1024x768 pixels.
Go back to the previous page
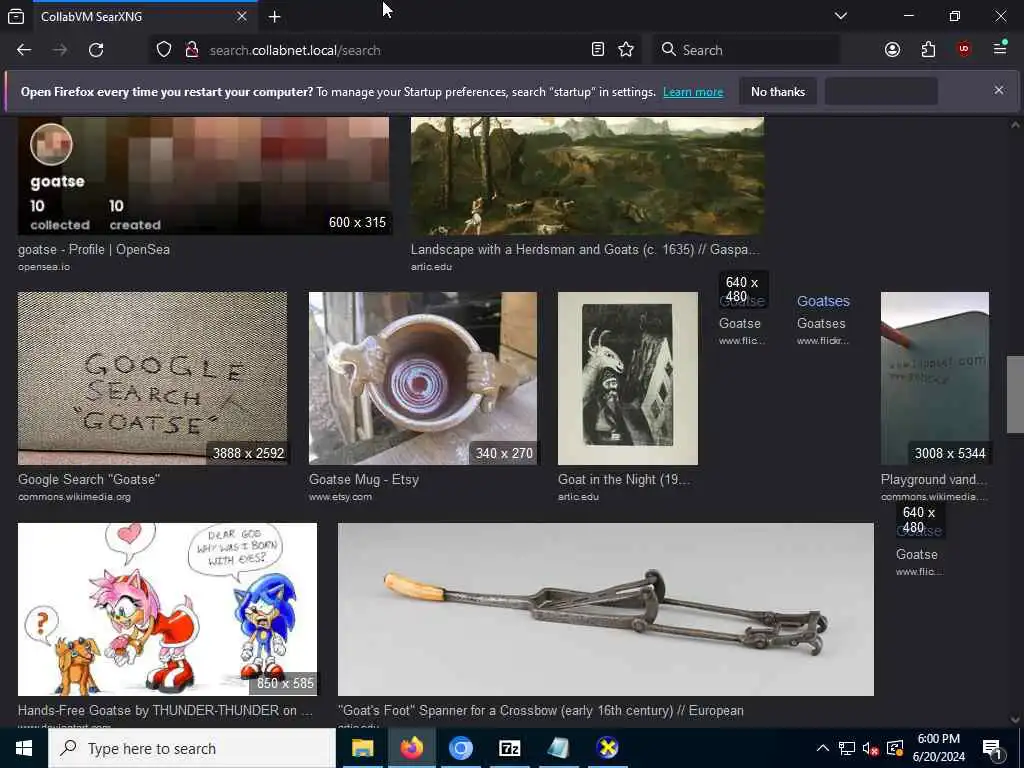[24, 50]
